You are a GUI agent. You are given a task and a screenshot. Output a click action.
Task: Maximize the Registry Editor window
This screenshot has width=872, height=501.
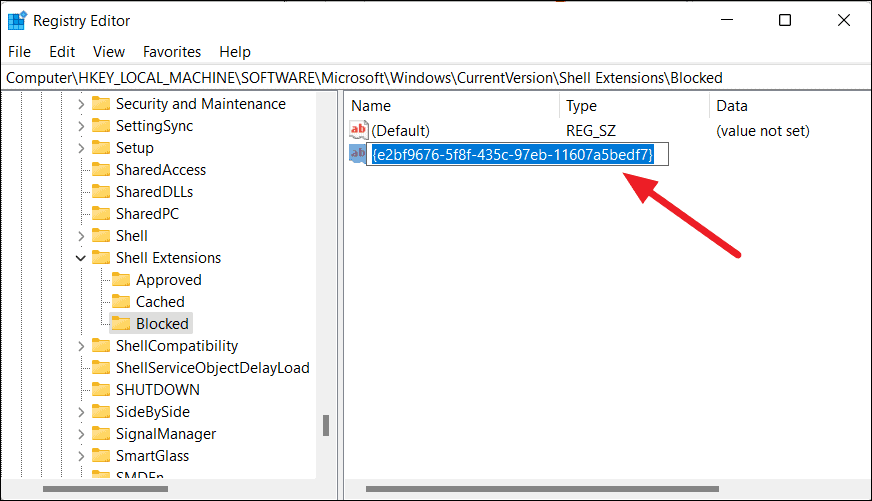pyautogui.click(x=785, y=21)
